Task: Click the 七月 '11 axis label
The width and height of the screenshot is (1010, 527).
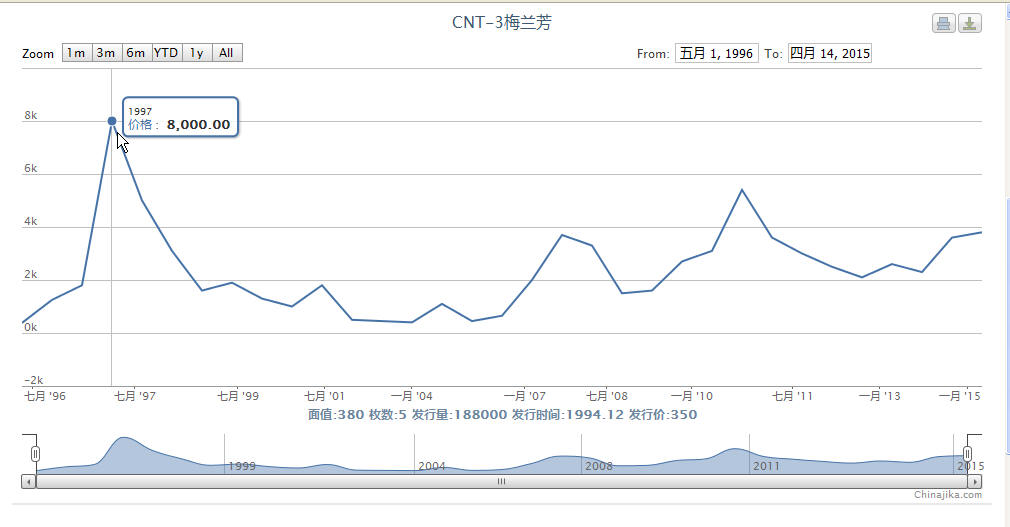Action: click(792, 396)
